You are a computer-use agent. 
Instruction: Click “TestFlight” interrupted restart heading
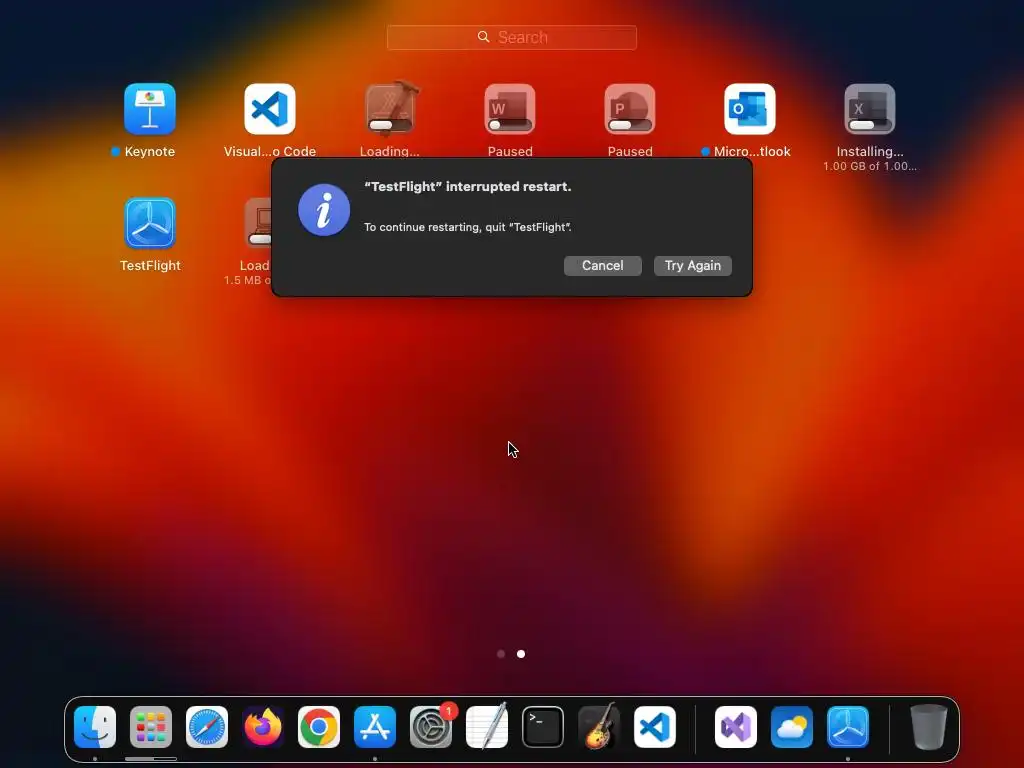(x=468, y=187)
